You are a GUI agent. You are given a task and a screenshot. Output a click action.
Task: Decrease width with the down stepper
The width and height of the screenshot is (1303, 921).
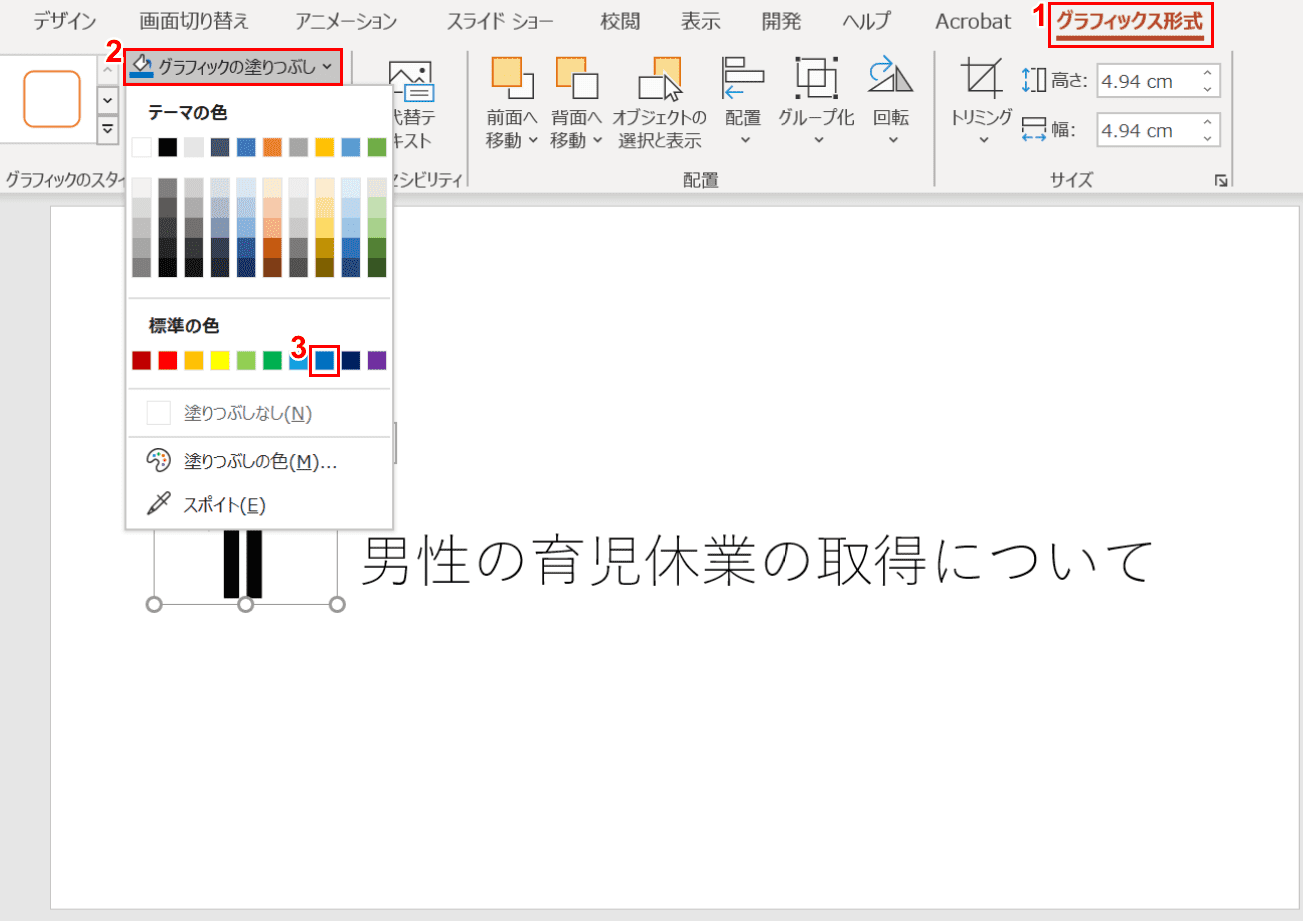click(1208, 138)
